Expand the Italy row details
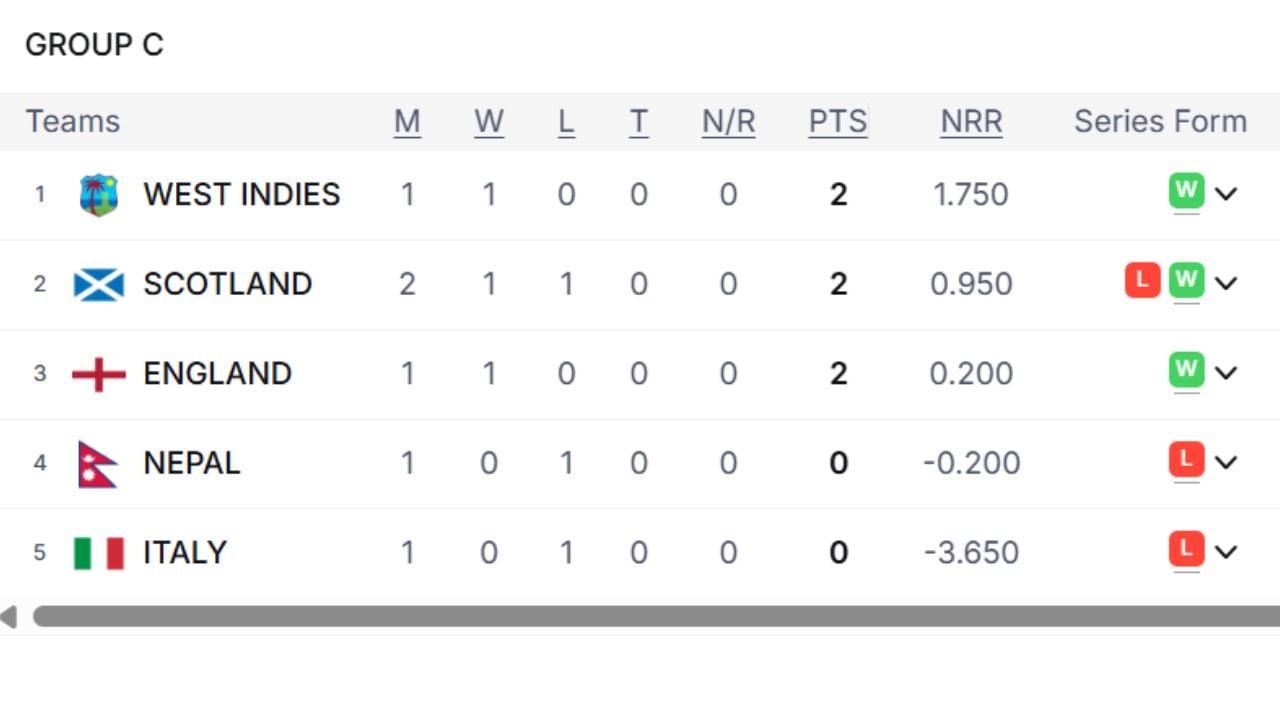 1228,552
